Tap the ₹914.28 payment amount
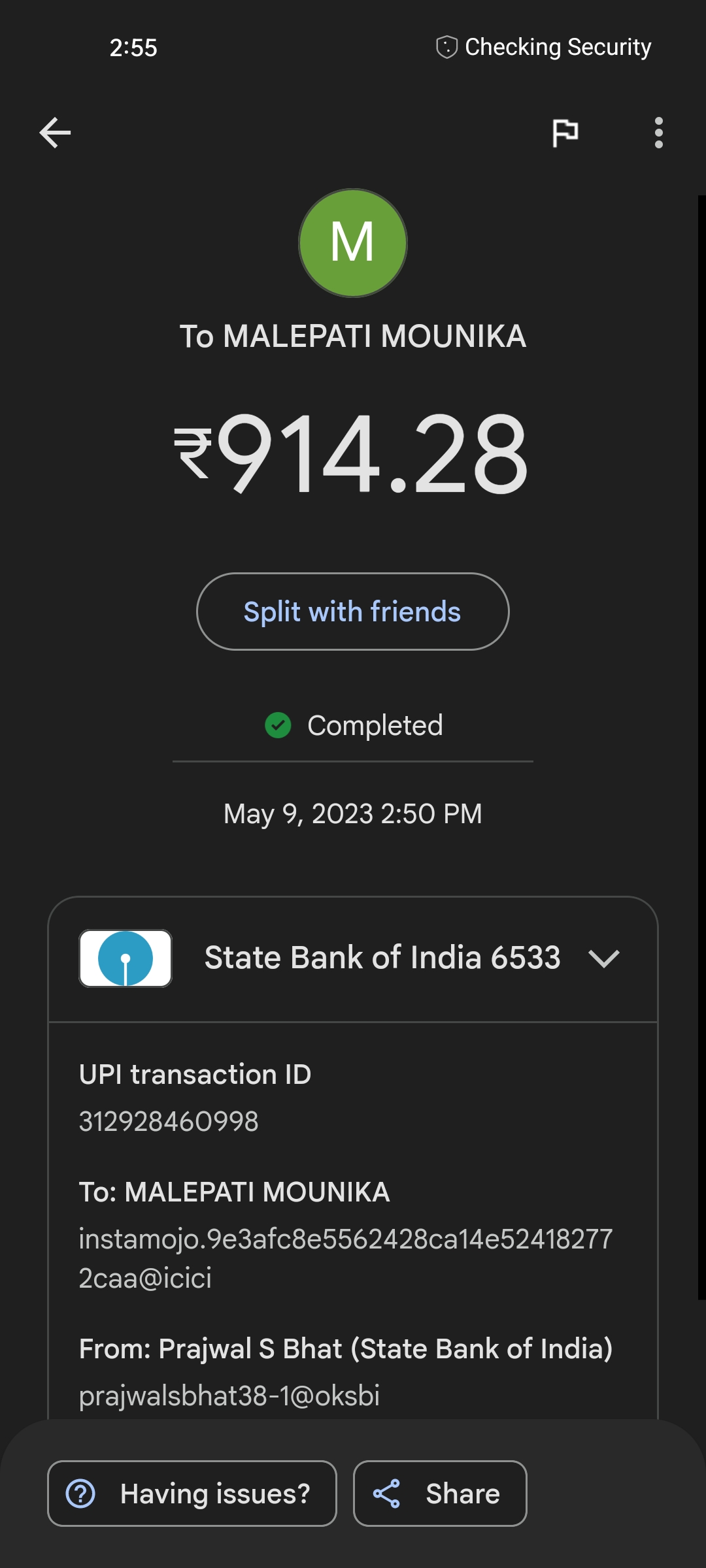Image resolution: width=706 pixels, height=1568 pixels. tap(352, 453)
